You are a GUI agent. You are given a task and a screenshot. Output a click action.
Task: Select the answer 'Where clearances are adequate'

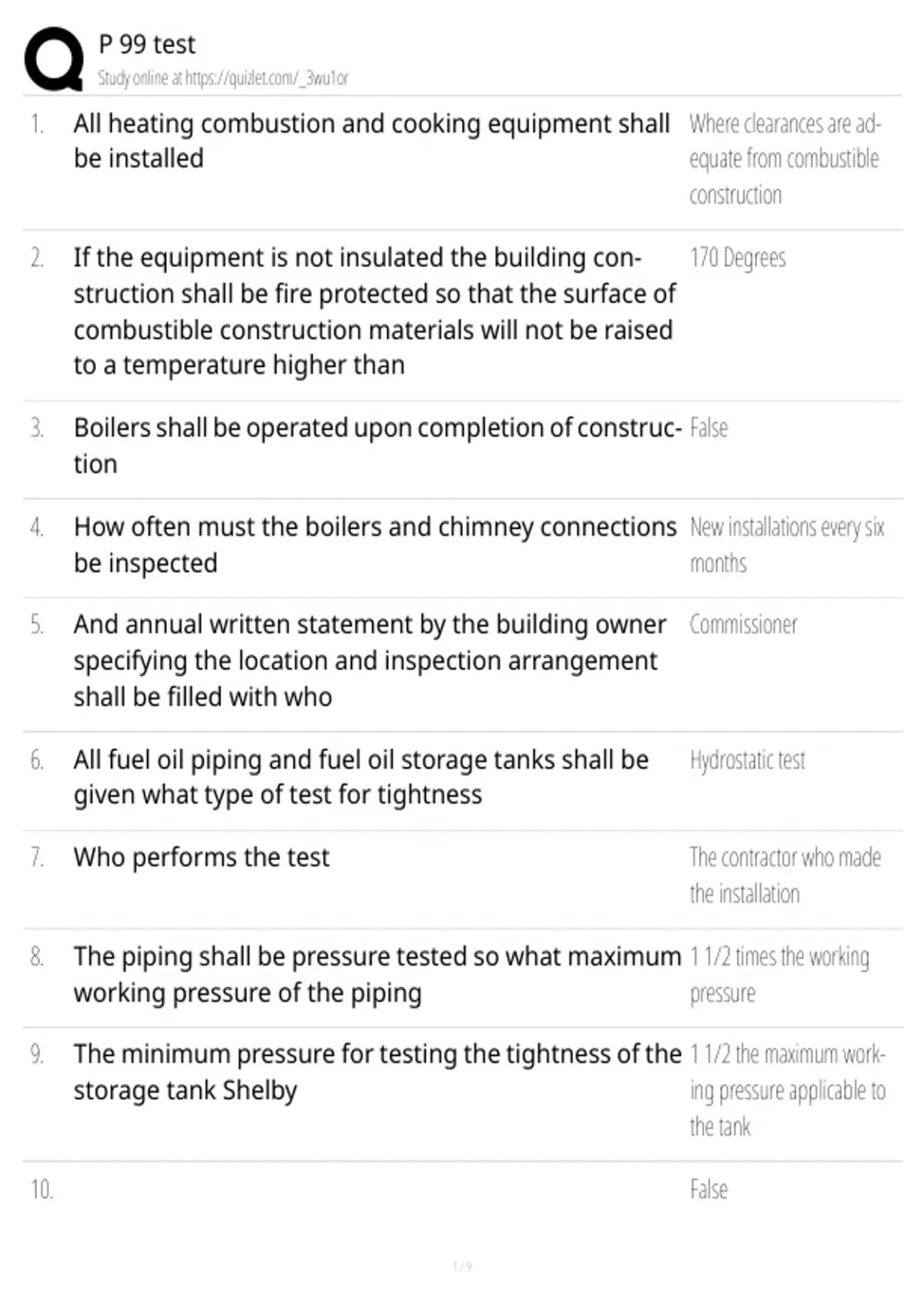click(x=785, y=159)
